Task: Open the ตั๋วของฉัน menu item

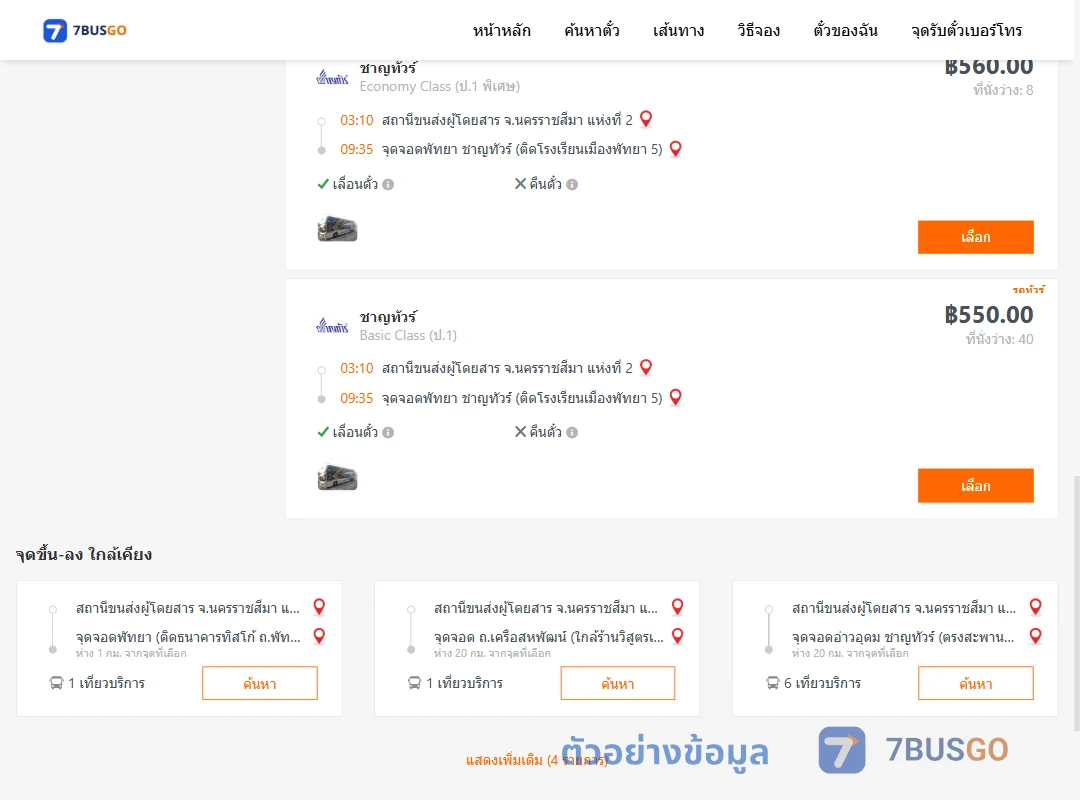Action: pyautogui.click(x=845, y=30)
